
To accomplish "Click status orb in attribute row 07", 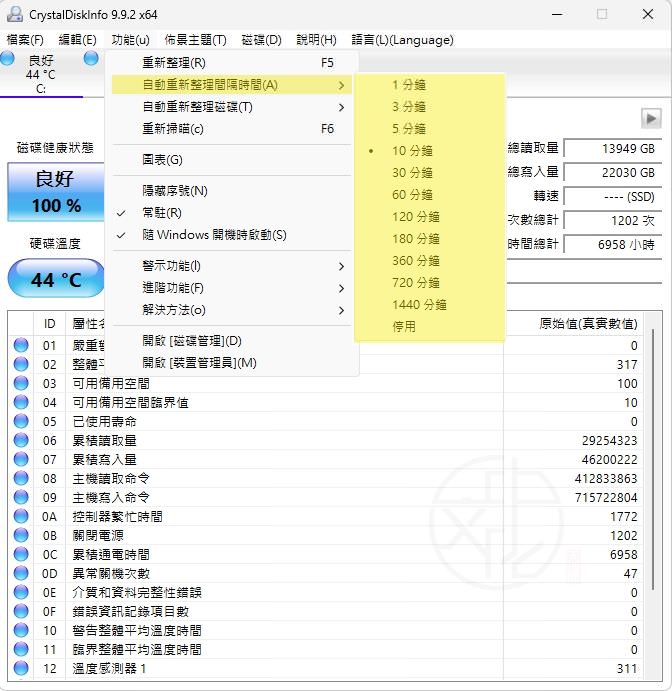I will pos(21,459).
